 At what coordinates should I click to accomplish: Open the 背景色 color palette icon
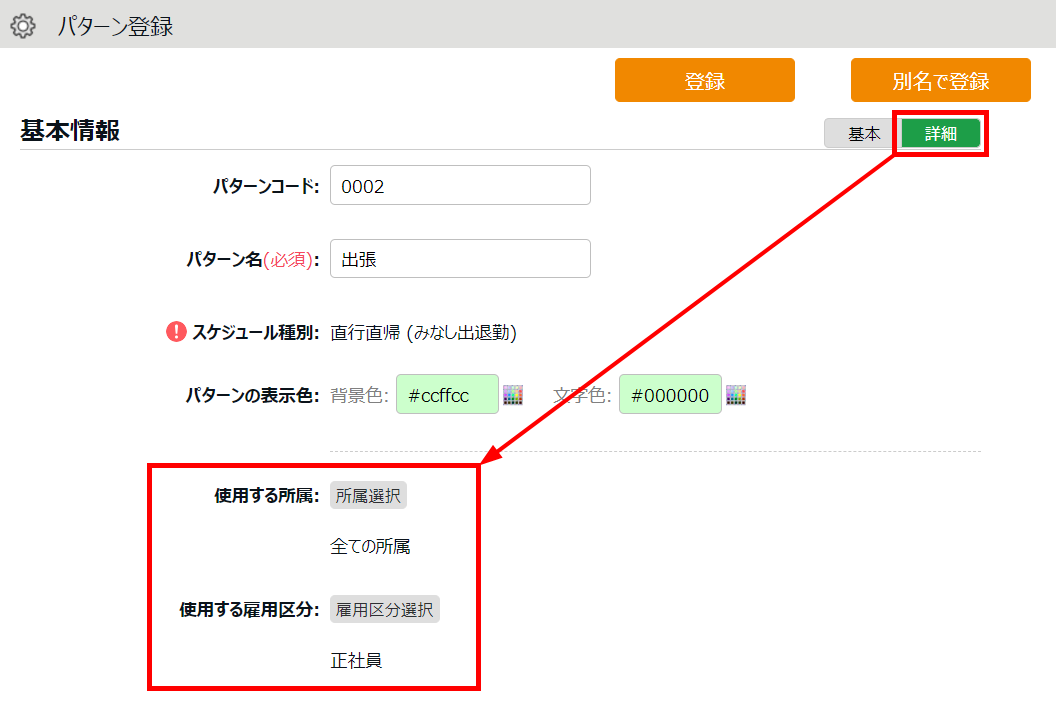513,395
